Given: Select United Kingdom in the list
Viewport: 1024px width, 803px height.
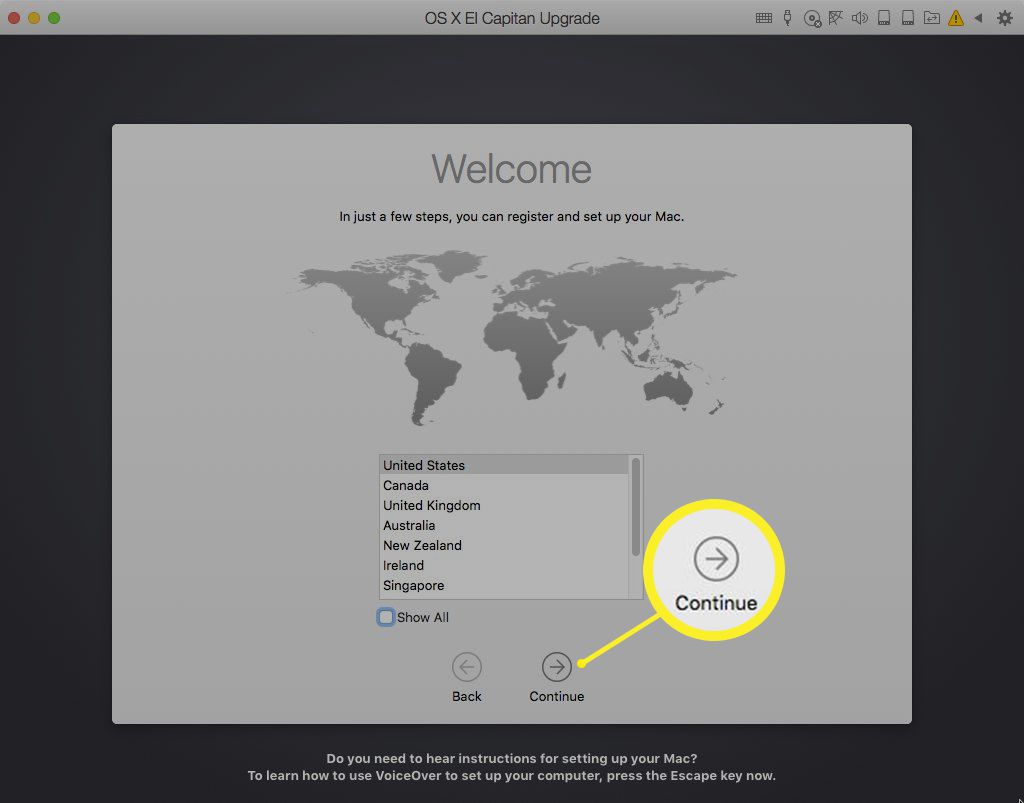Looking at the screenshot, I should [x=432, y=505].
